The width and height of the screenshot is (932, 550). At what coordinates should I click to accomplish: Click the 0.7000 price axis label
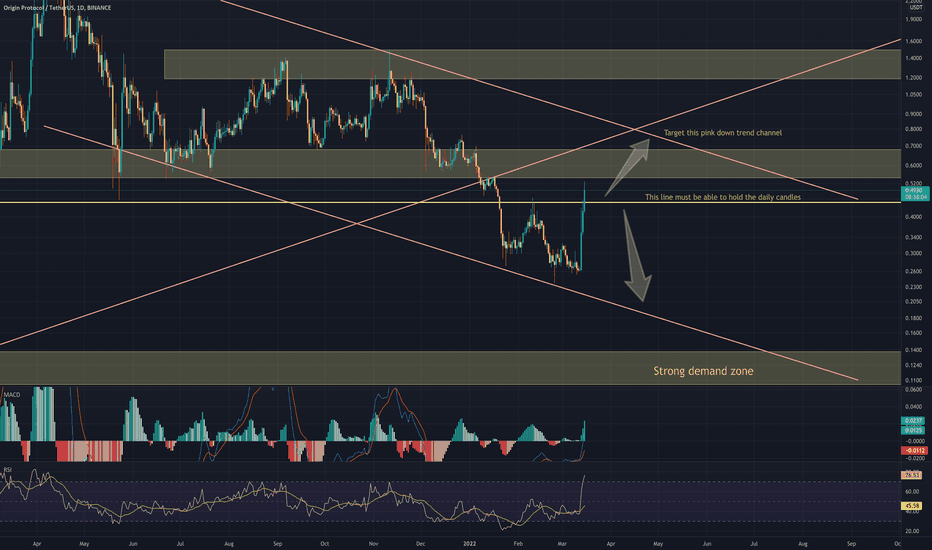point(914,146)
